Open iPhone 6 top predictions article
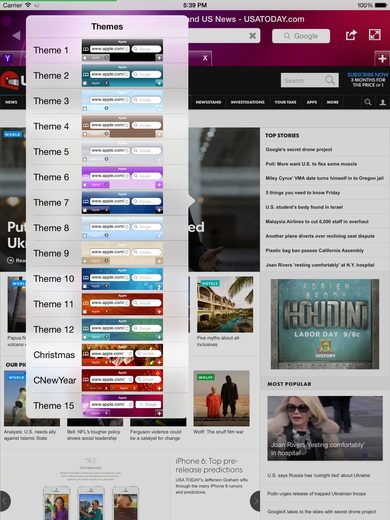The width and height of the screenshot is (390, 520). coord(209,465)
